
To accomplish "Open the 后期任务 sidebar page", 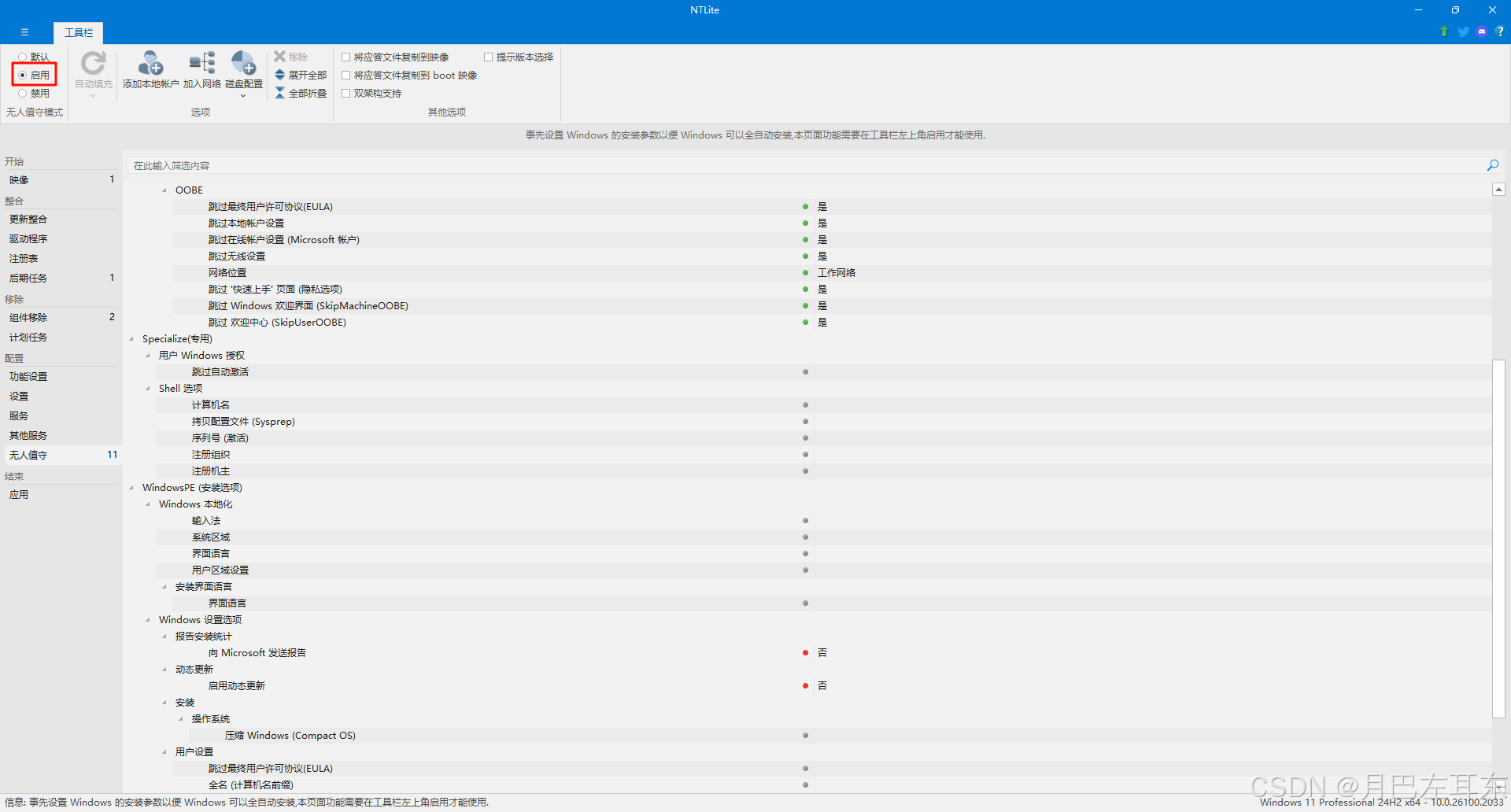I will coord(61,279).
